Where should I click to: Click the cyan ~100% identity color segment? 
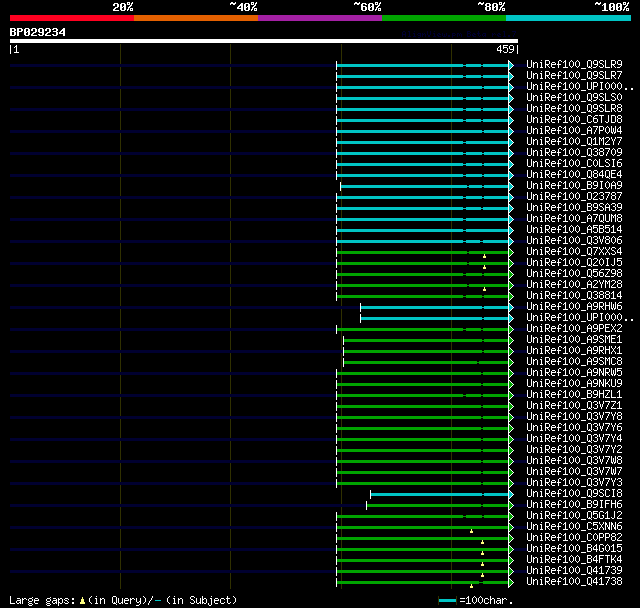click(x=568, y=18)
